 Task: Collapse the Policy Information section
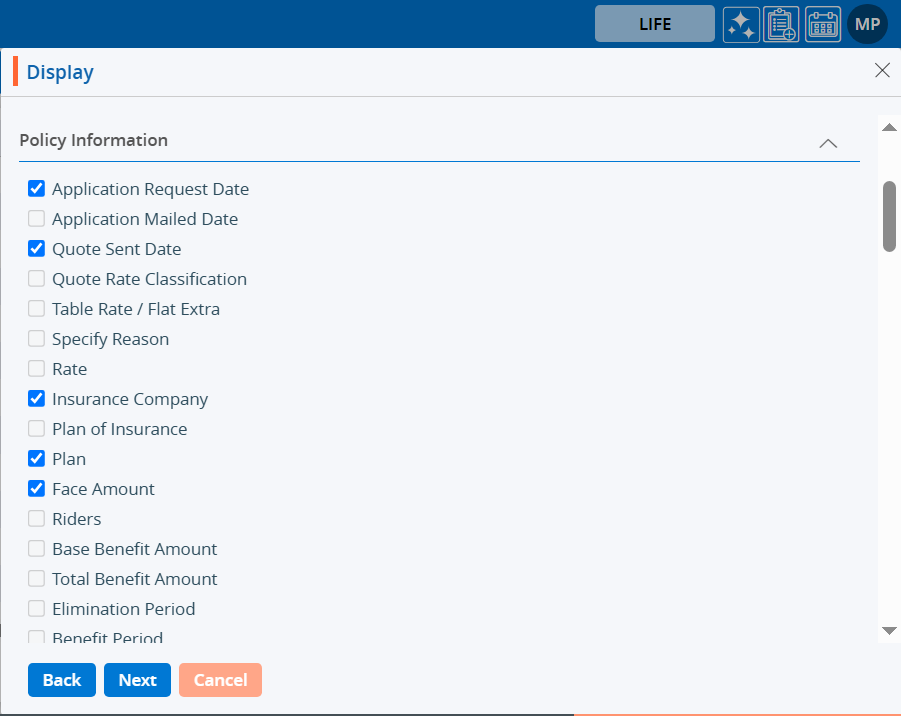click(x=828, y=143)
